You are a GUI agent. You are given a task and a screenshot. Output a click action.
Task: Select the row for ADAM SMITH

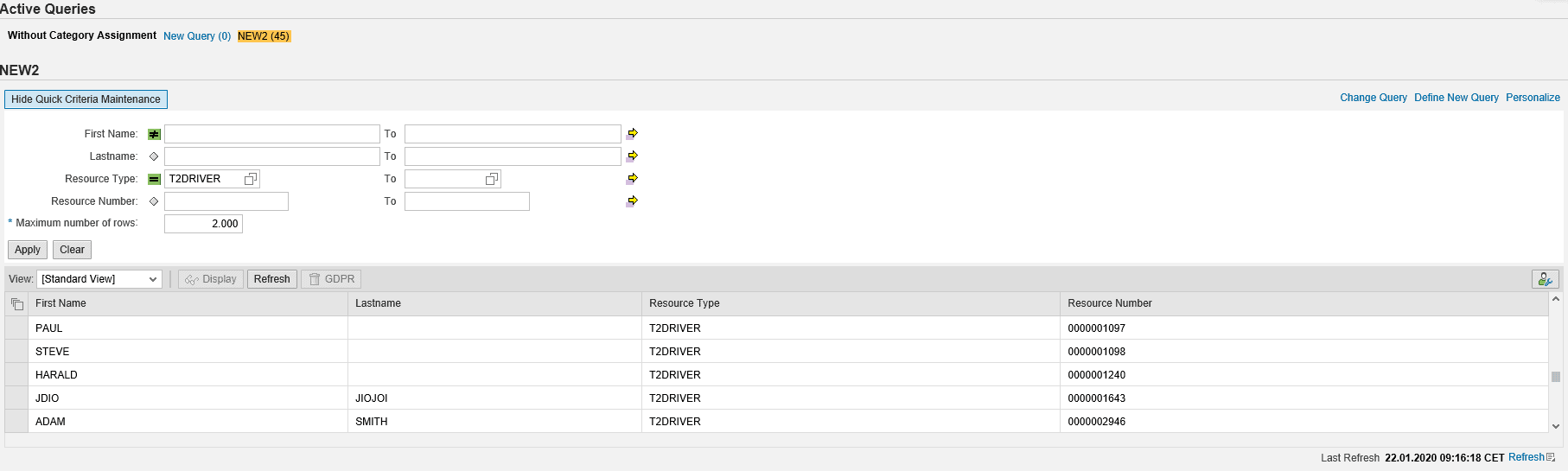click(16, 422)
